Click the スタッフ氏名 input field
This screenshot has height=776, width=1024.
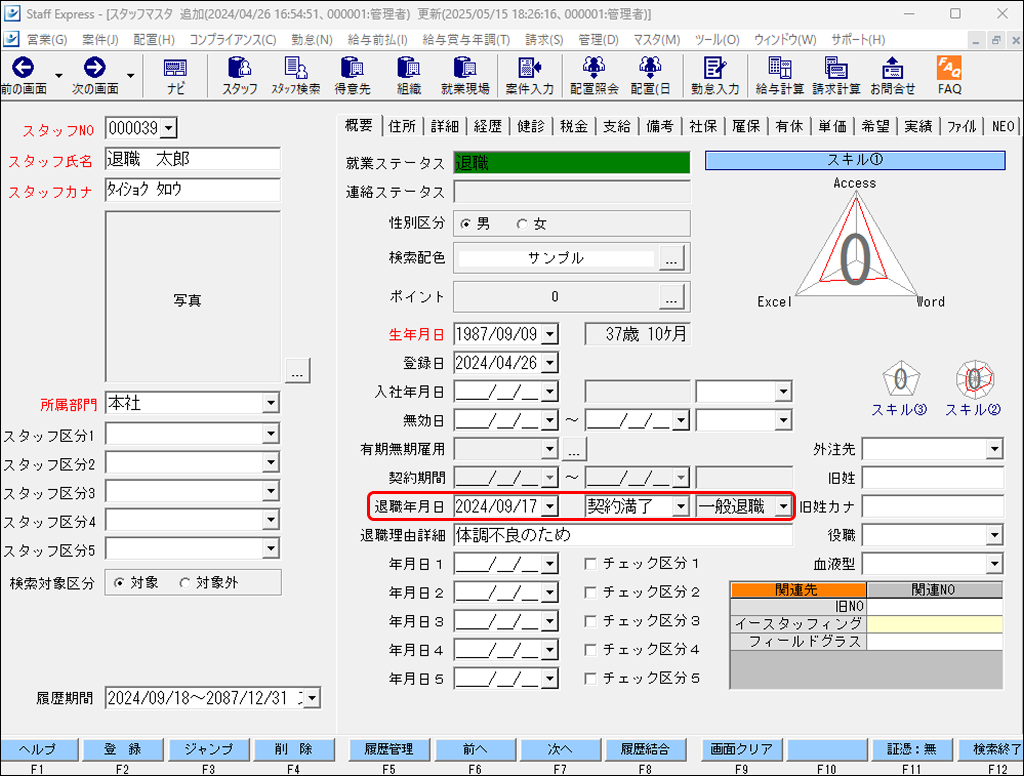point(193,159)
